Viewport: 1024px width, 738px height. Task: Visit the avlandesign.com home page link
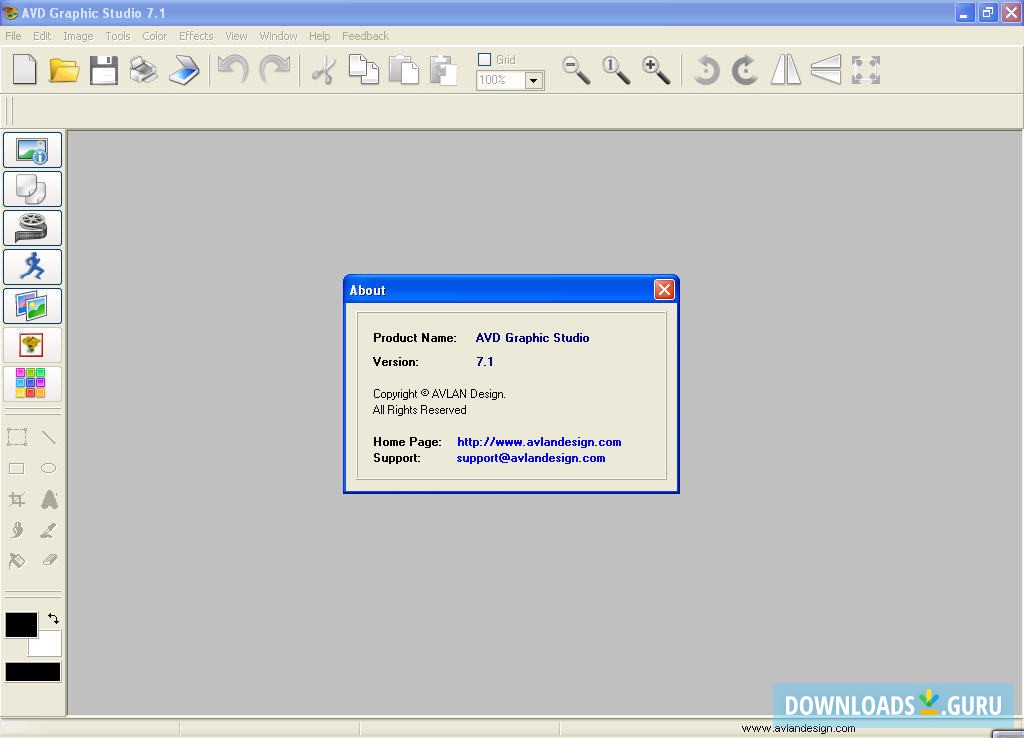539,441
